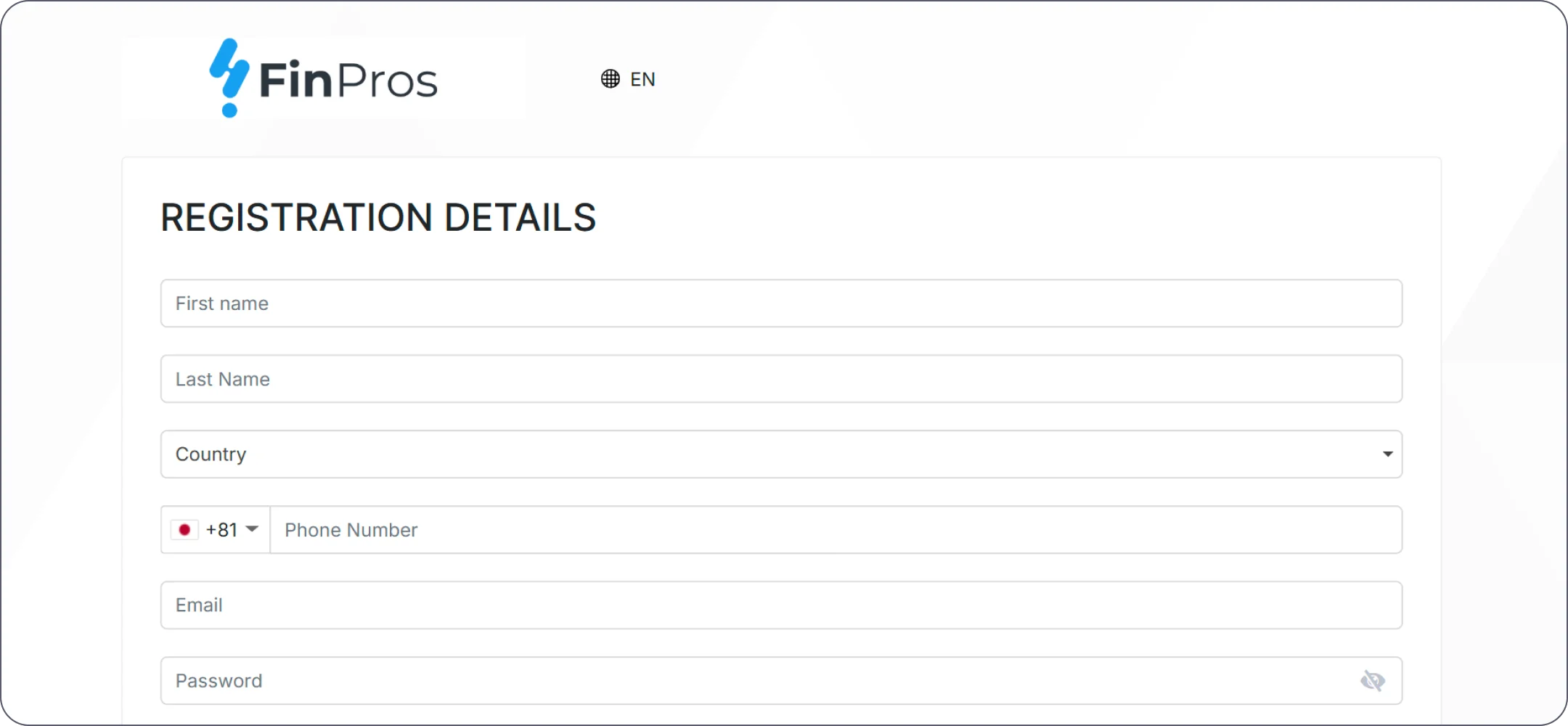Click into the Last Name field

[x=780, y=379]
